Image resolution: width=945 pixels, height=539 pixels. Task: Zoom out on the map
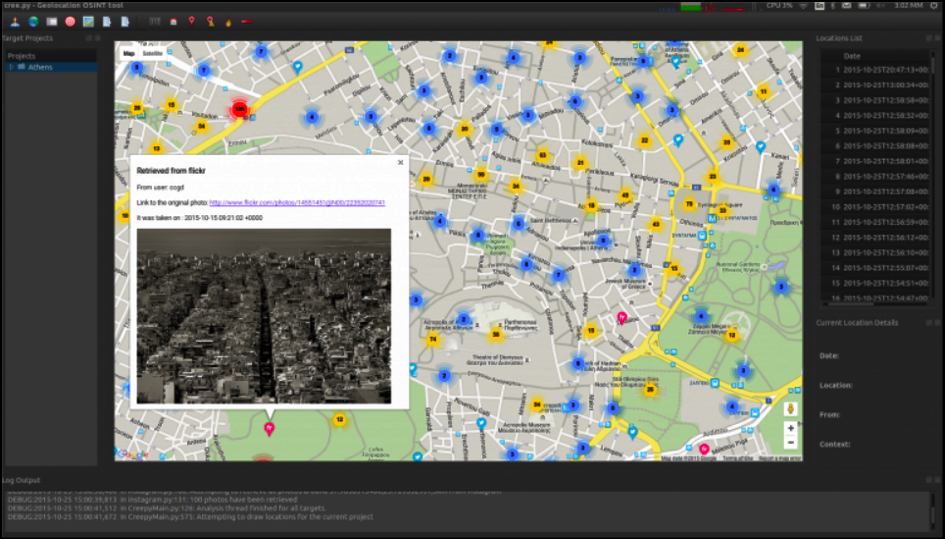point(790,441)
